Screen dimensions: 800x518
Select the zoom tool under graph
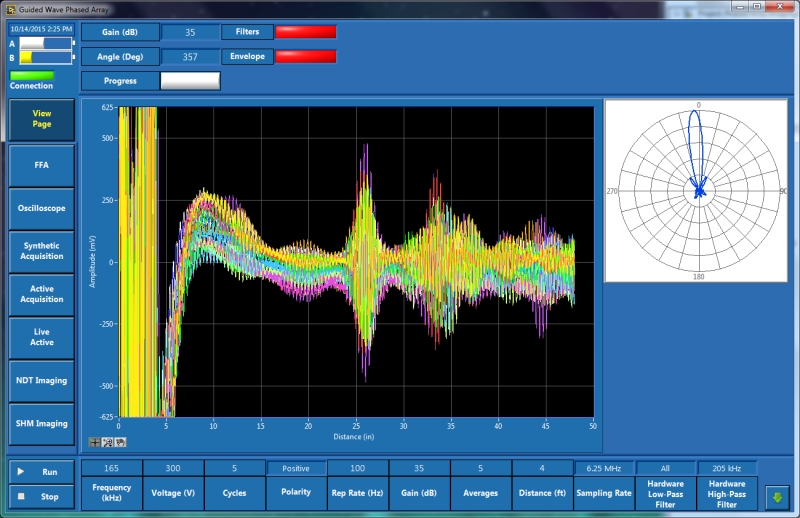point(107,441)
